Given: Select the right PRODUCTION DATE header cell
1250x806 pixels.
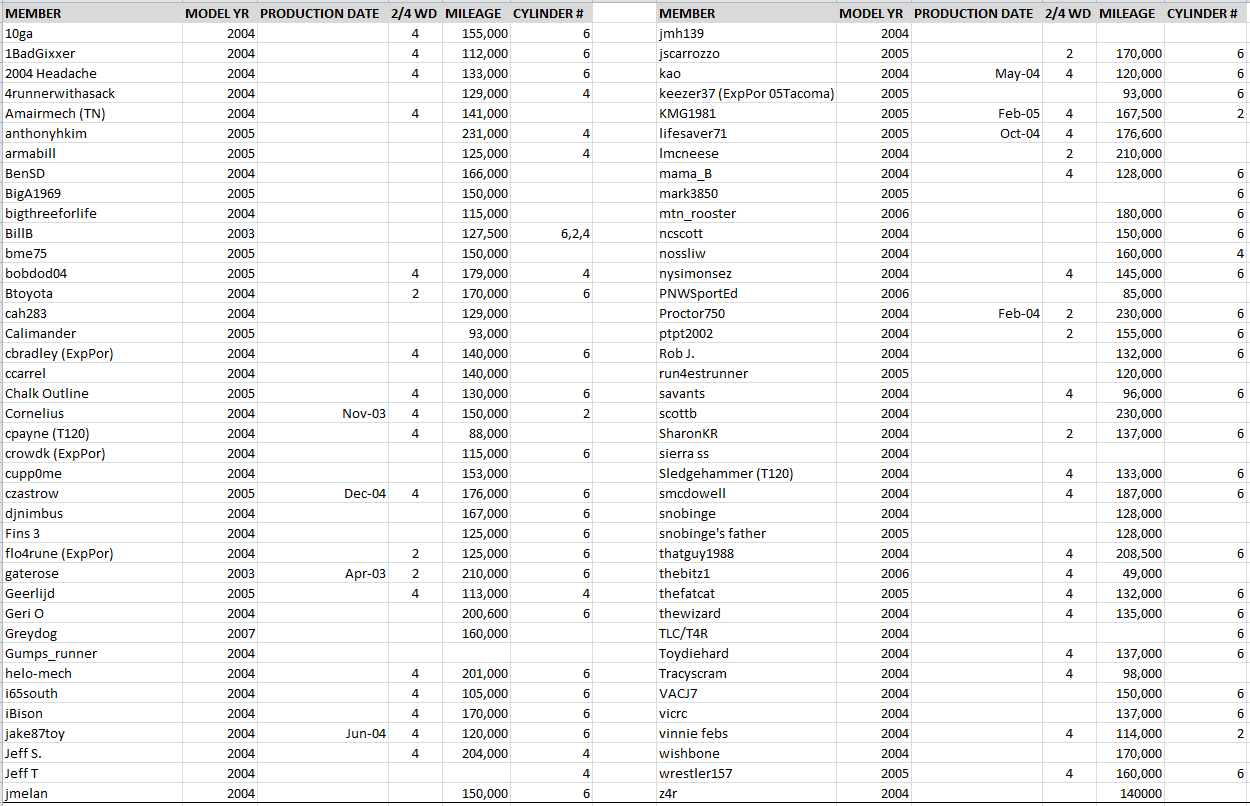Looking at the screenshot, I should (974, 13).
